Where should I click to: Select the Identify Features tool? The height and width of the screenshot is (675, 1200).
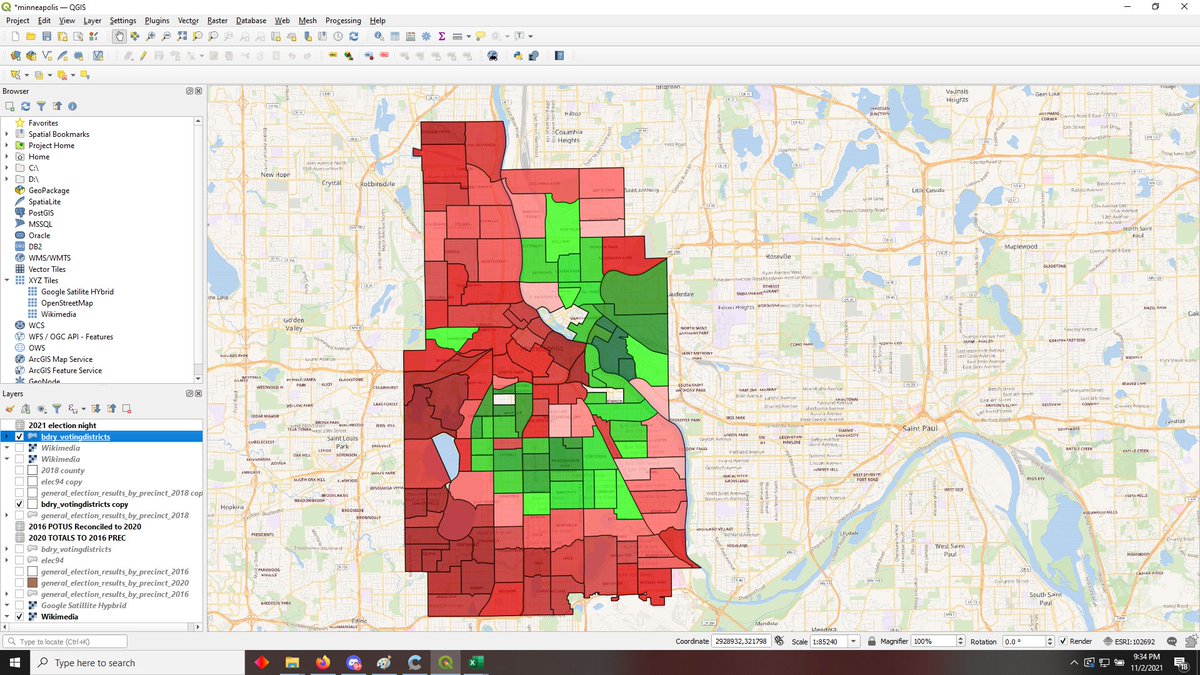tap(379, 36)
